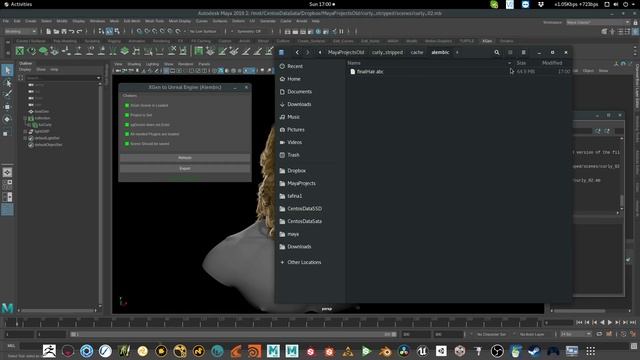This screenshot has height=360, width=640.
Task: Open the No Character Set dropdown
Action: tap(491, 334)
